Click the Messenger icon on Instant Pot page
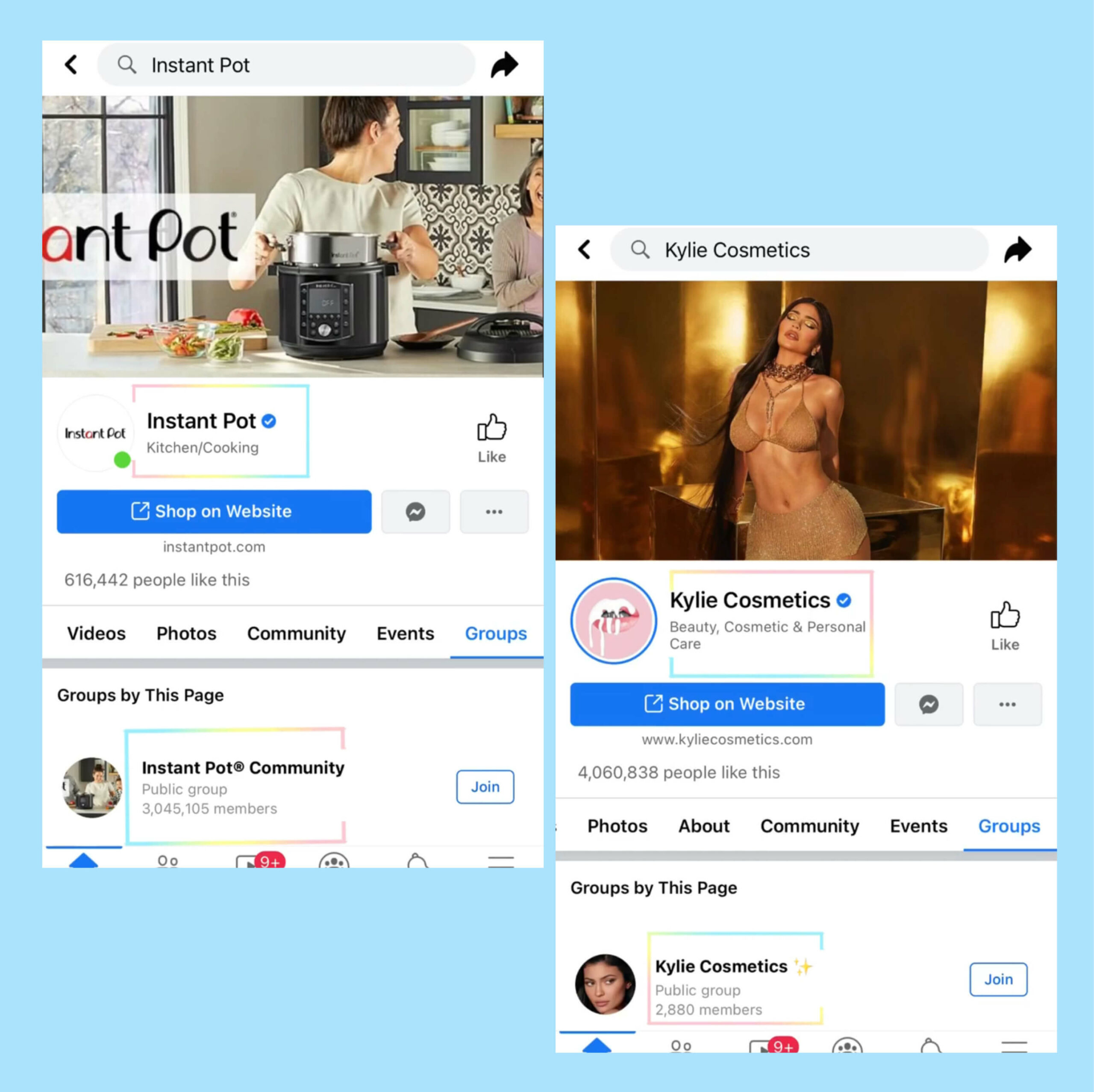The height and width of the screenshot is (1092, 1094). (416, 512)
